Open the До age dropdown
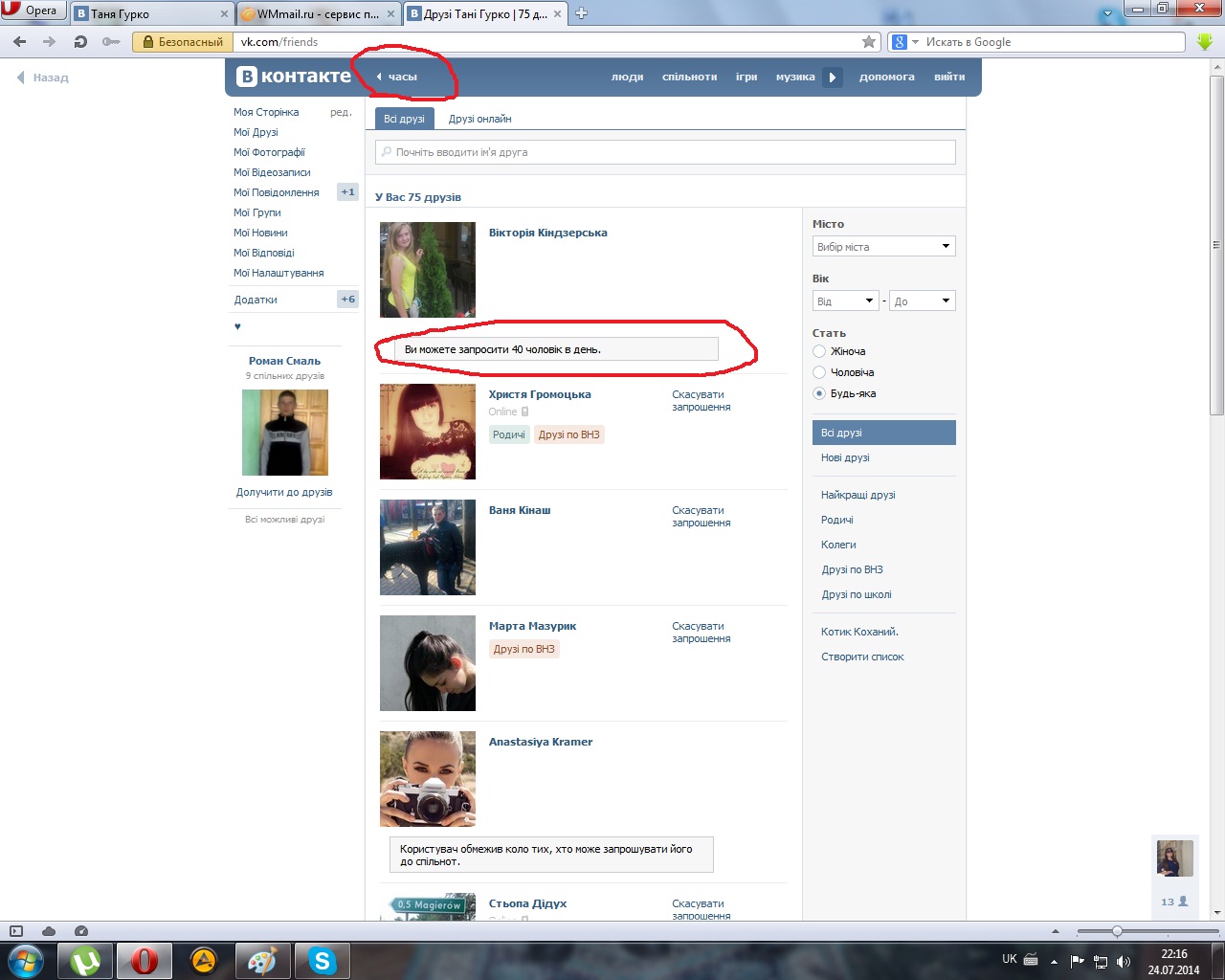This screenshot has height=980, width=1225. [923, 301]
